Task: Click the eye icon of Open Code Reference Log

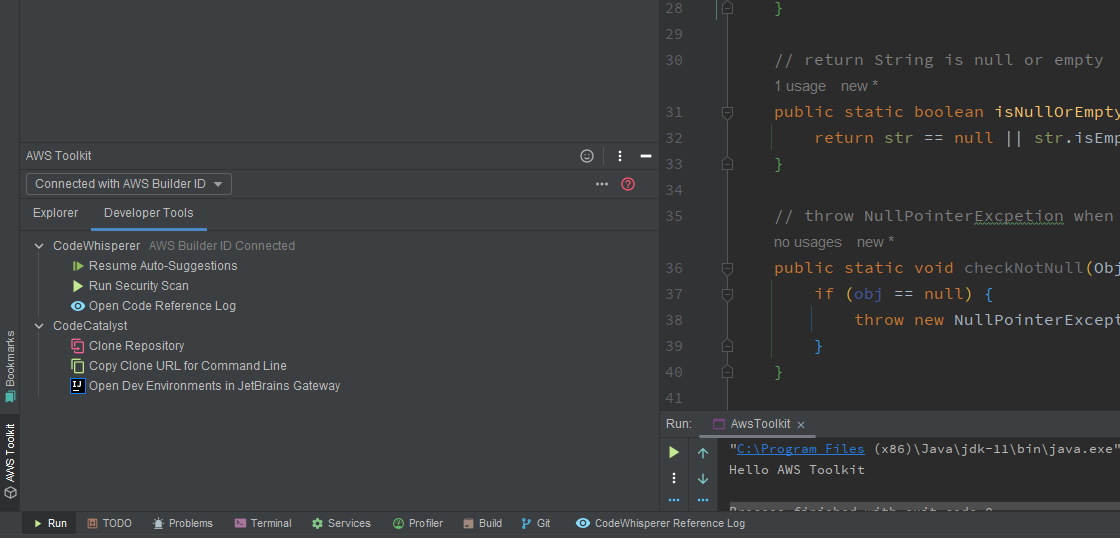Action: pos(78,306)
